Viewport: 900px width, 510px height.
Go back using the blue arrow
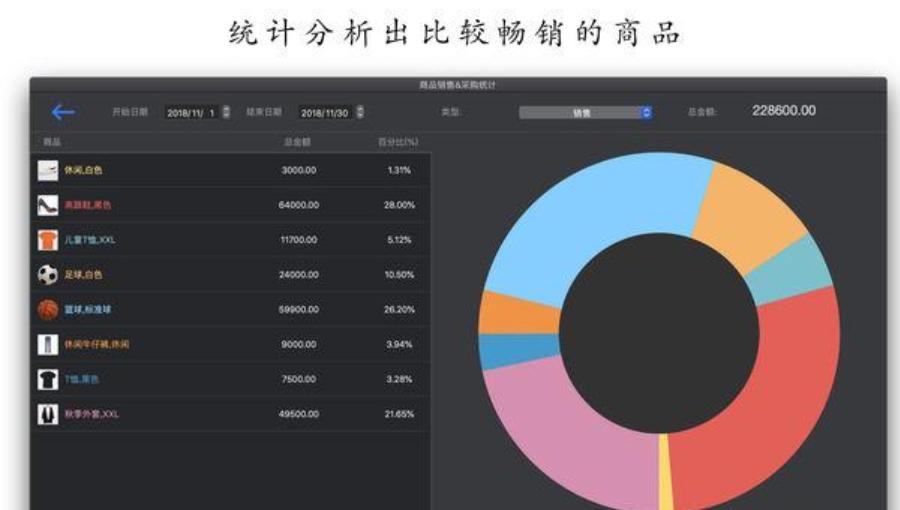[63, 112]
